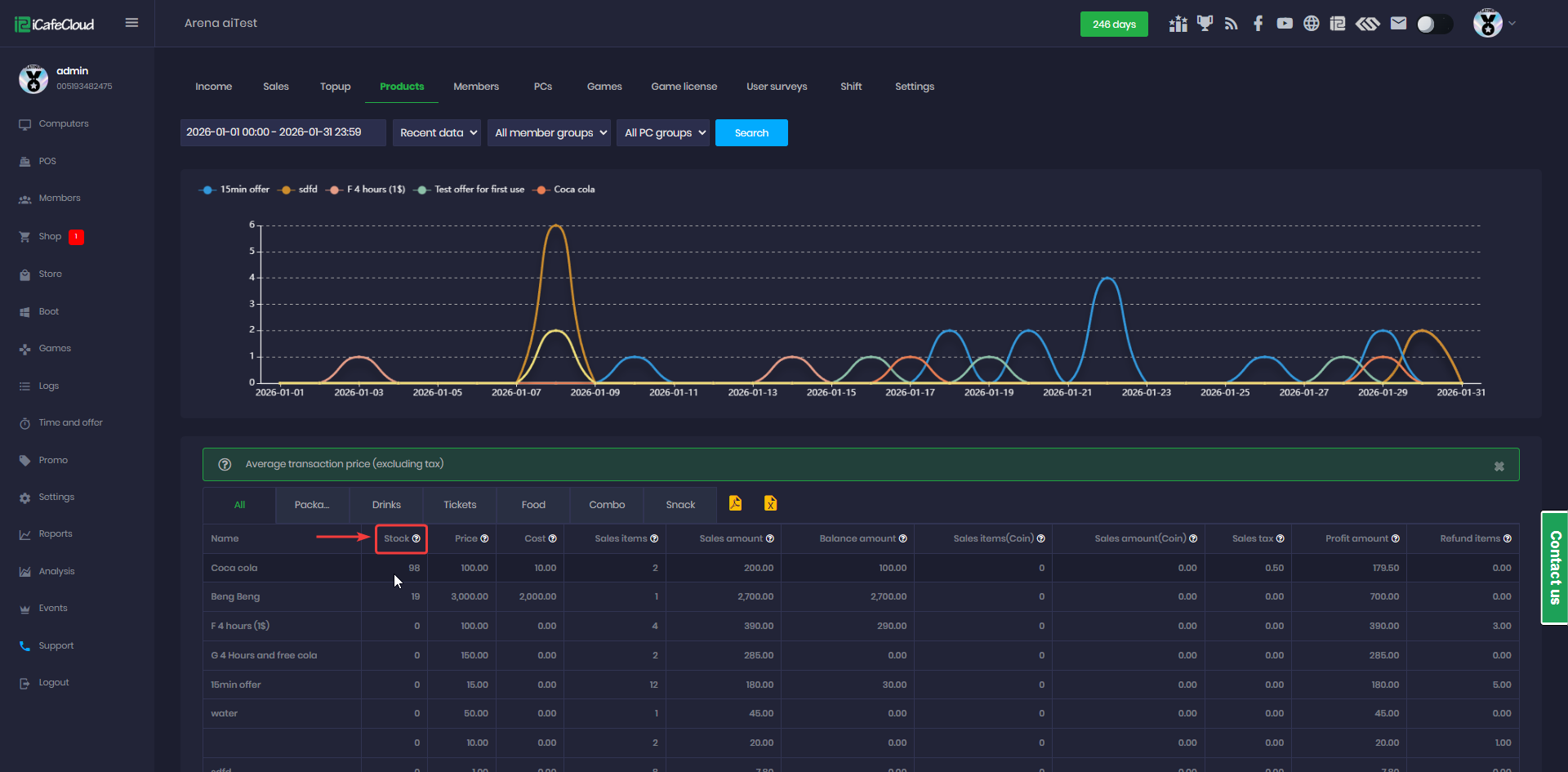Go to the Sales report tab
This screenshot has width=1568, height=772.
coord(276,87)
